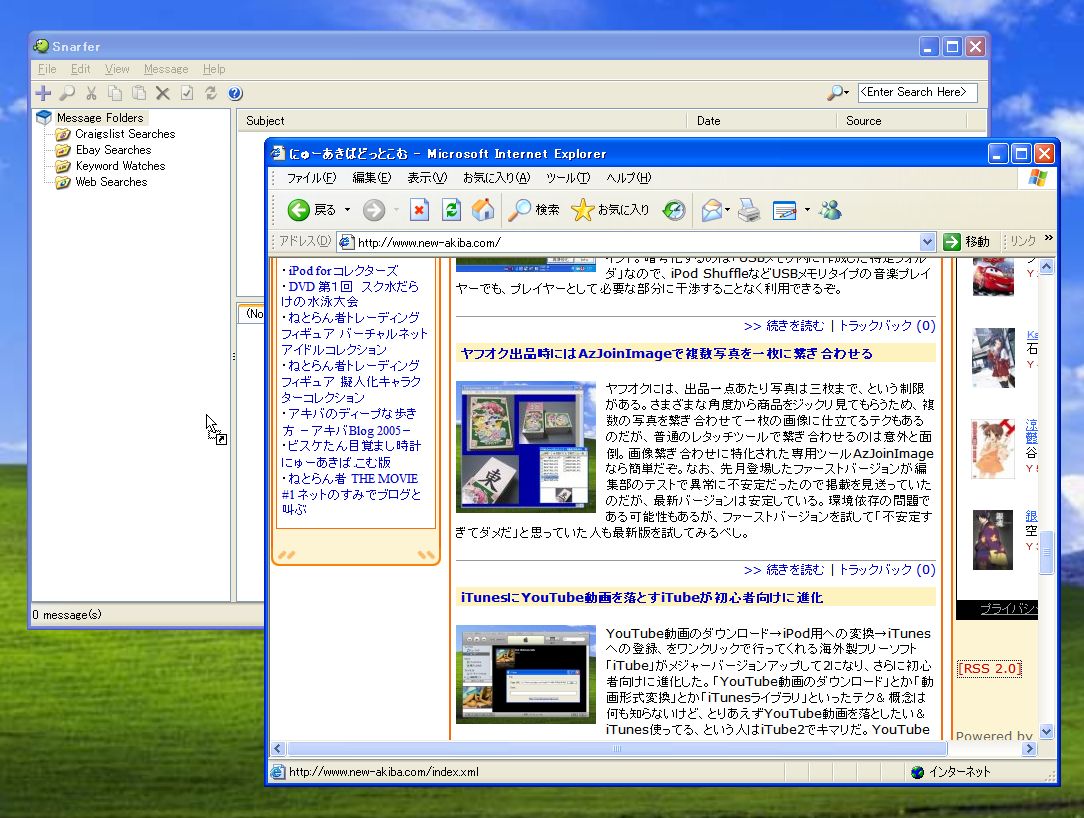Open the address bar URL dropdown
1084x818 pixels.
coord(927,242)
